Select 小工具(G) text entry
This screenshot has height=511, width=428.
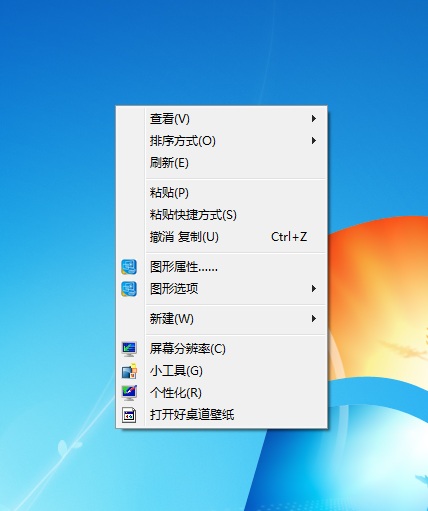176,371
